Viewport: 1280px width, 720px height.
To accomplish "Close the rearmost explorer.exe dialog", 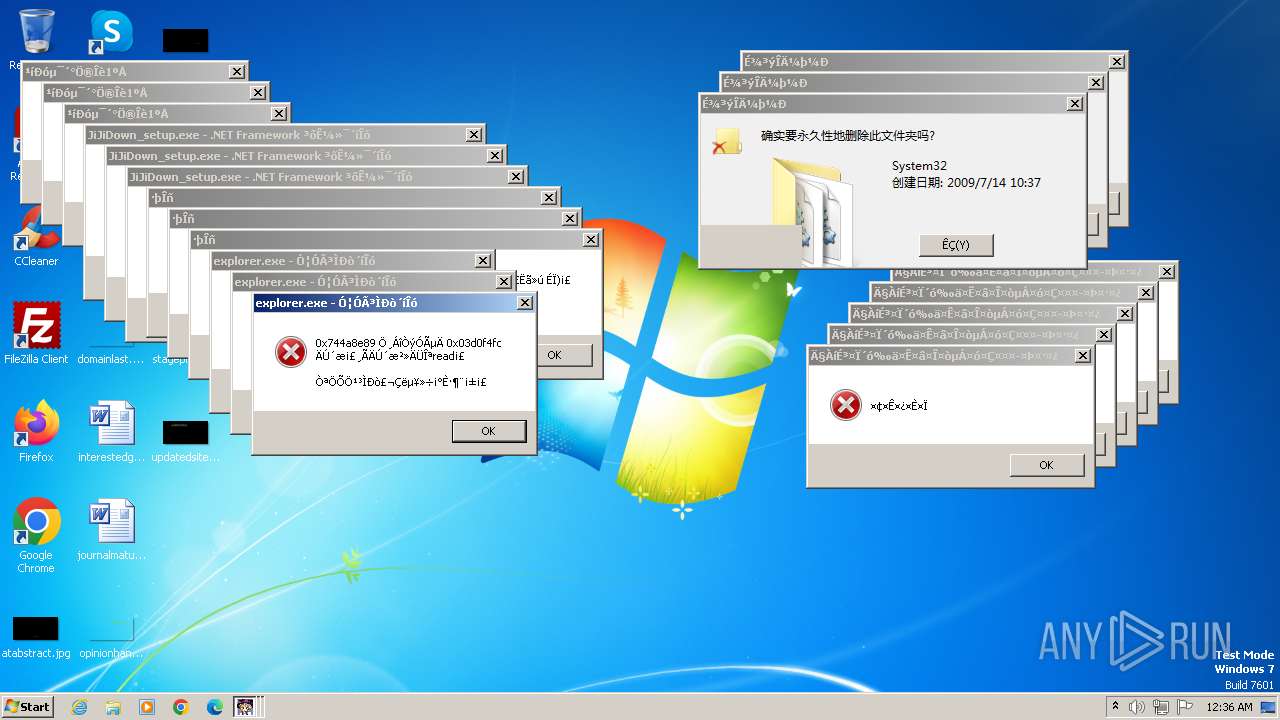I will click(x=482, y=261).
